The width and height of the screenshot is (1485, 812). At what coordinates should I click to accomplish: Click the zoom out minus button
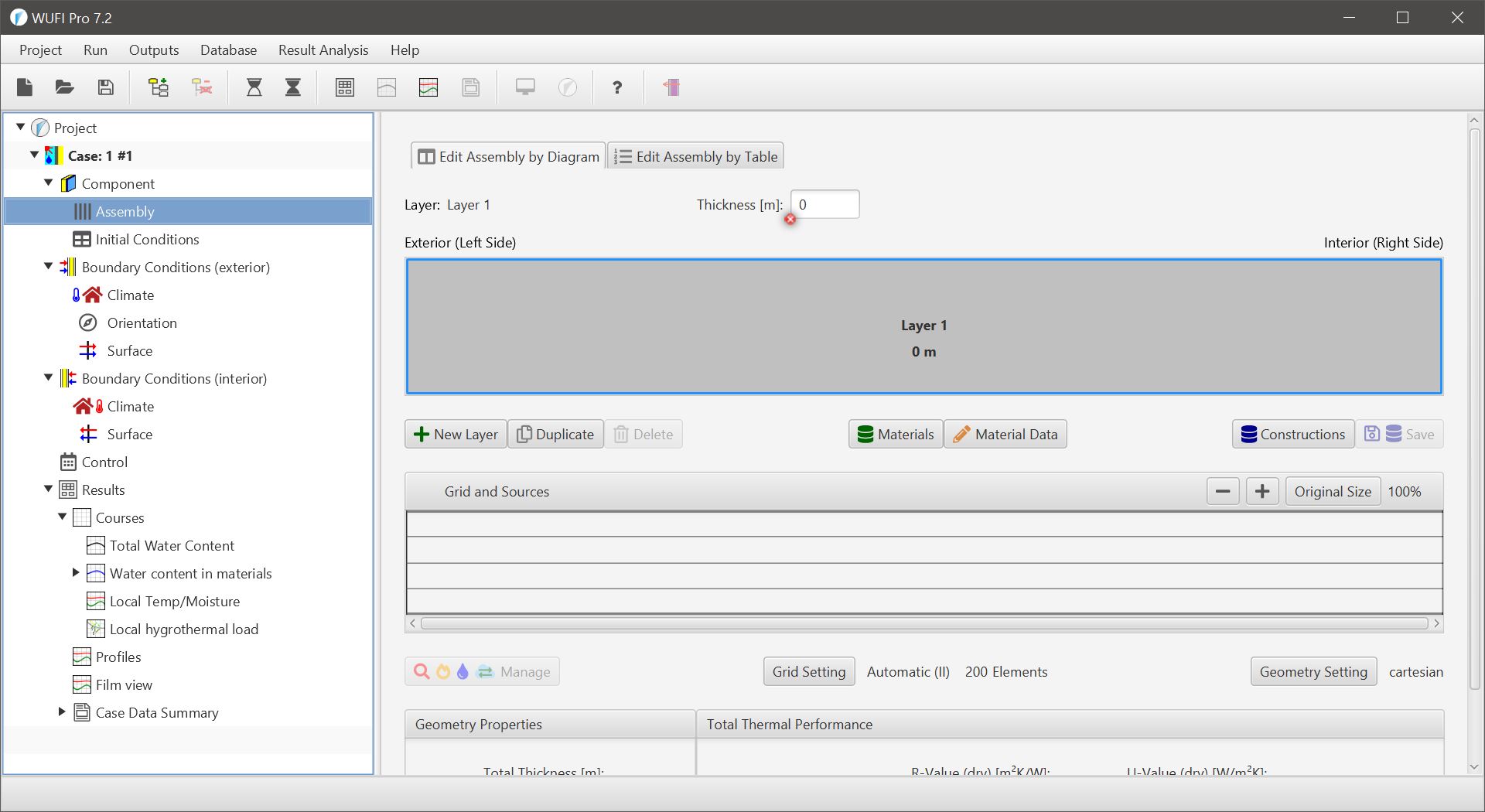tap(1223, 492)
